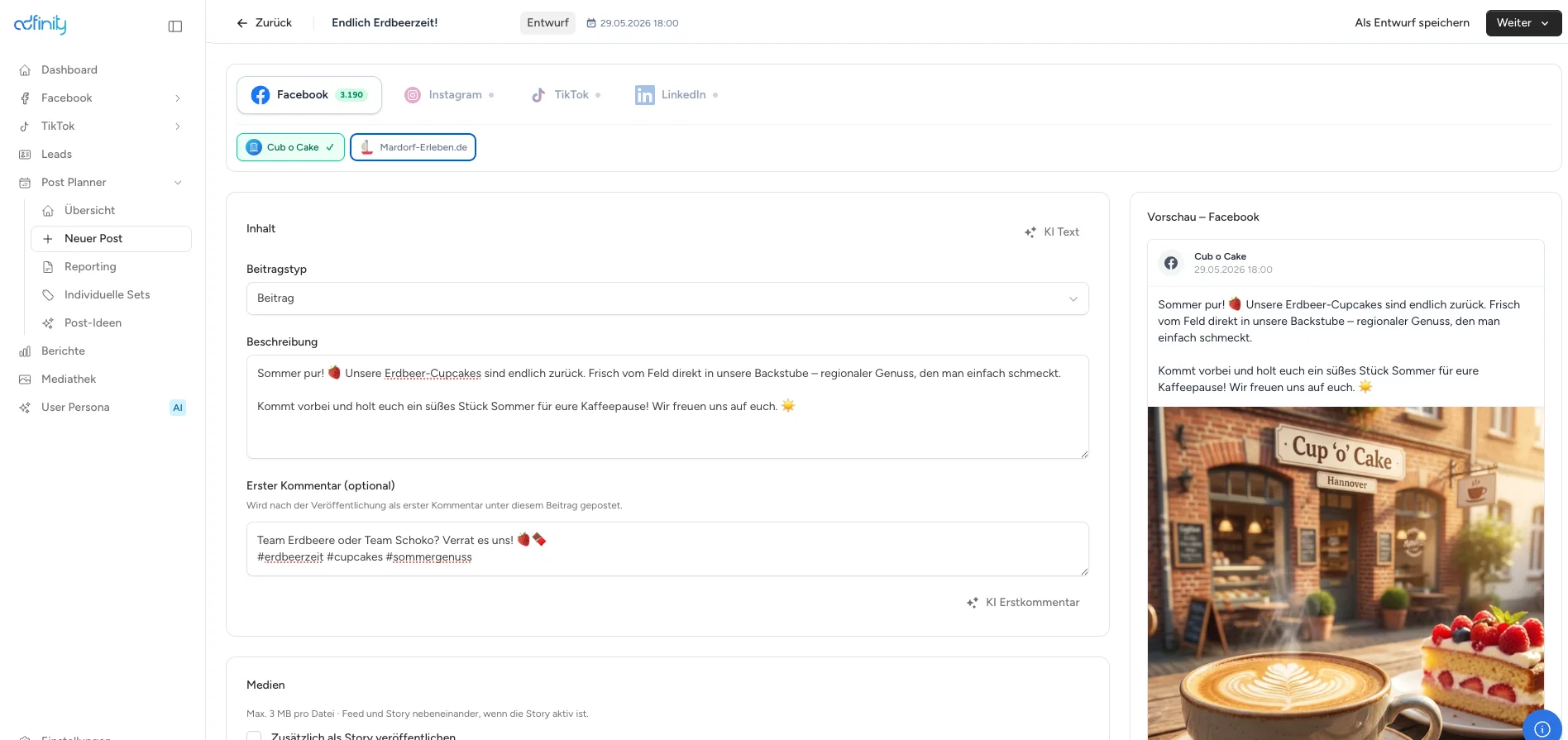Screen dimensions: 1568x740
Task: Click the Übersicht home icon
Action: [x=48, y=211]
